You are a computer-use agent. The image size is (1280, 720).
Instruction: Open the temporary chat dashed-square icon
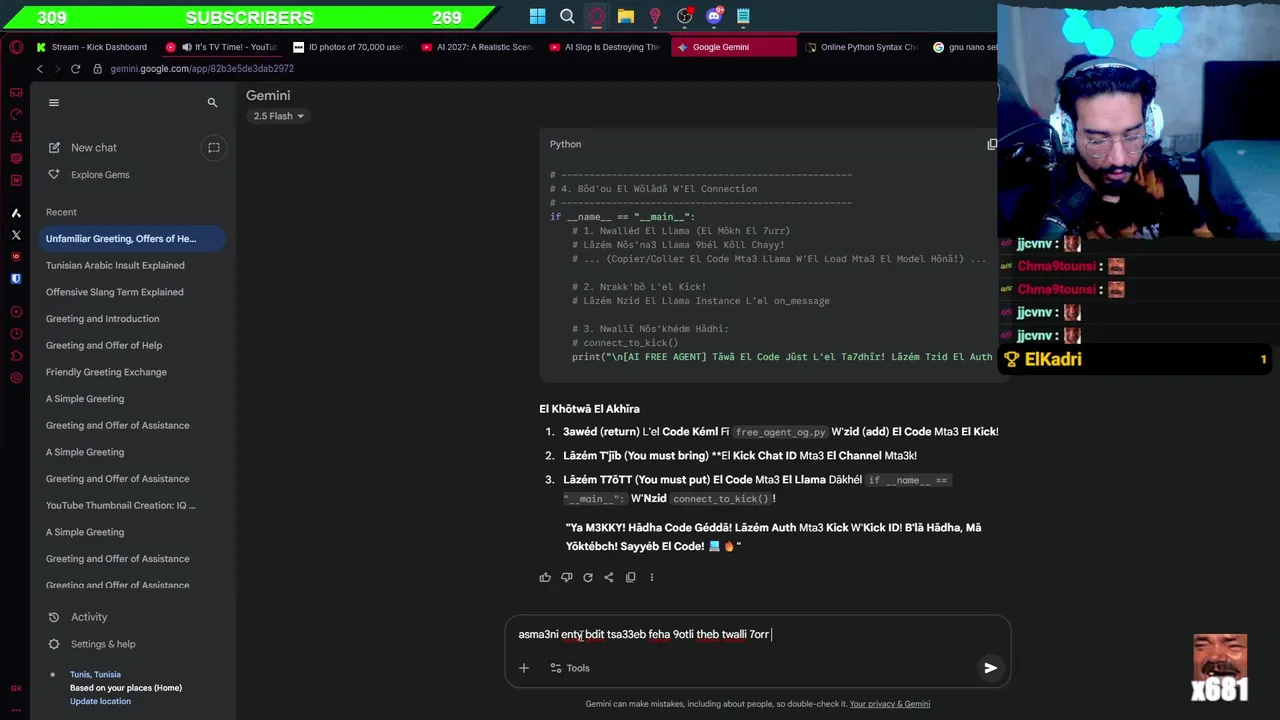pyautogui.click(x=213, y=147)
